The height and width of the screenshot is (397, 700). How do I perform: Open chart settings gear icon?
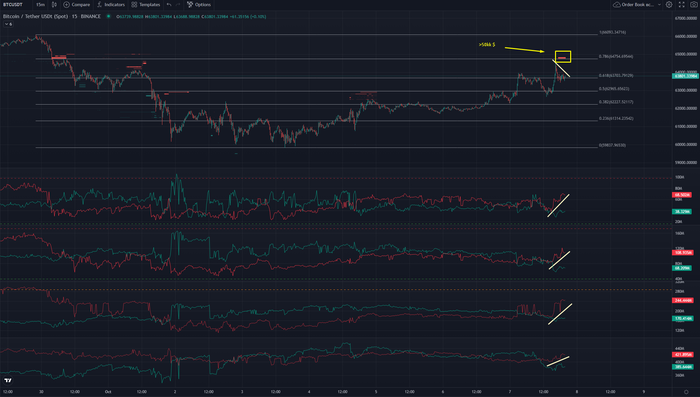[669, 4]
